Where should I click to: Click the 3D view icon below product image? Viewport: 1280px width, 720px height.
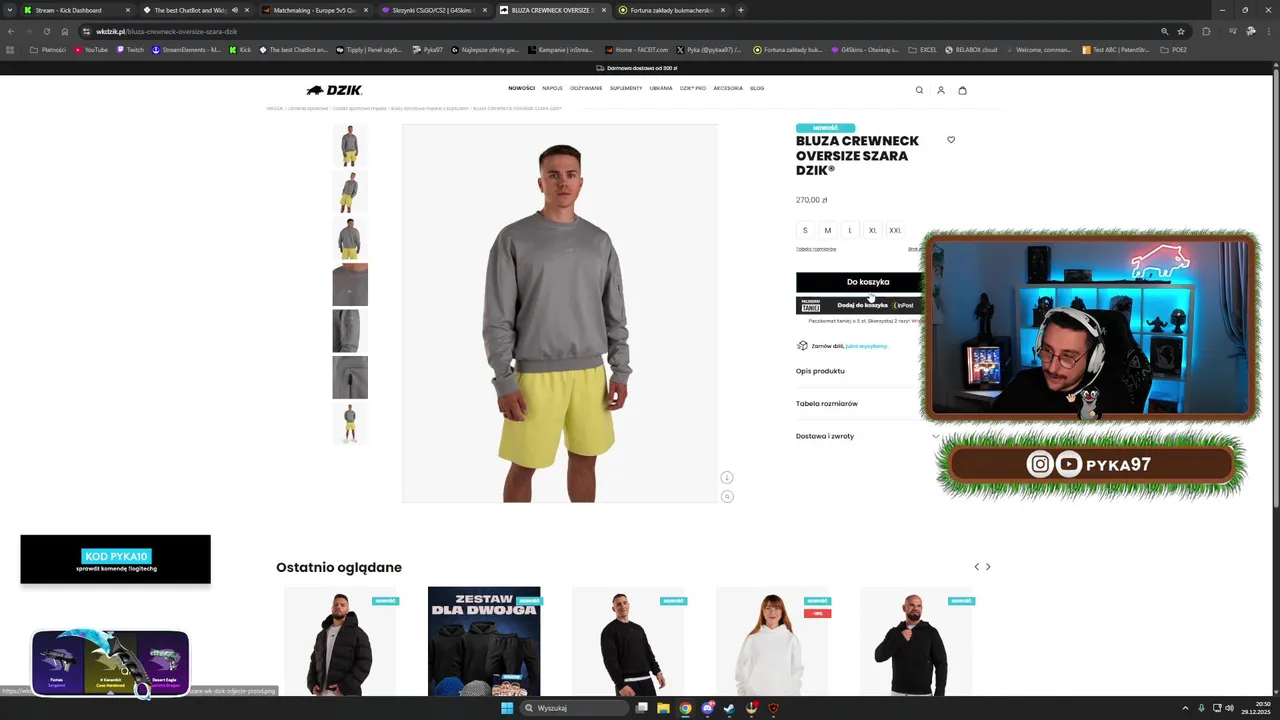click(727, 477)
